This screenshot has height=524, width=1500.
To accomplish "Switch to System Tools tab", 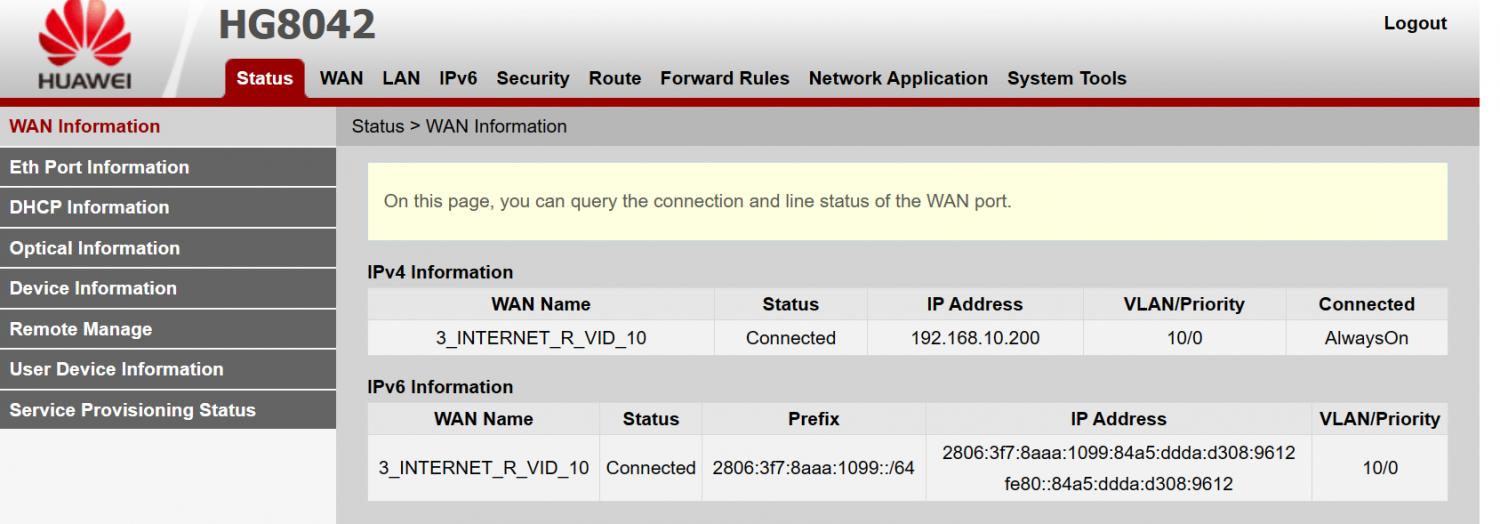I will pyautogui.click(x=1066, y=78).
